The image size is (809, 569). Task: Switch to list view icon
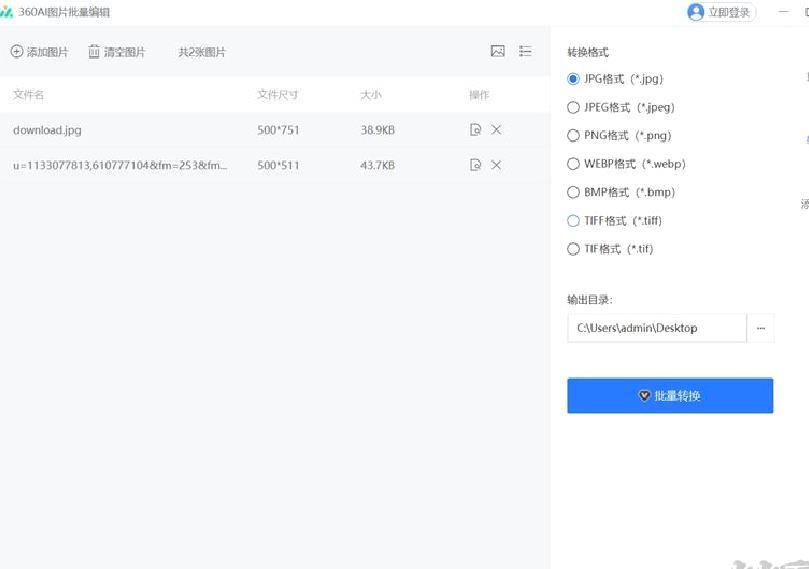[525, 51]
